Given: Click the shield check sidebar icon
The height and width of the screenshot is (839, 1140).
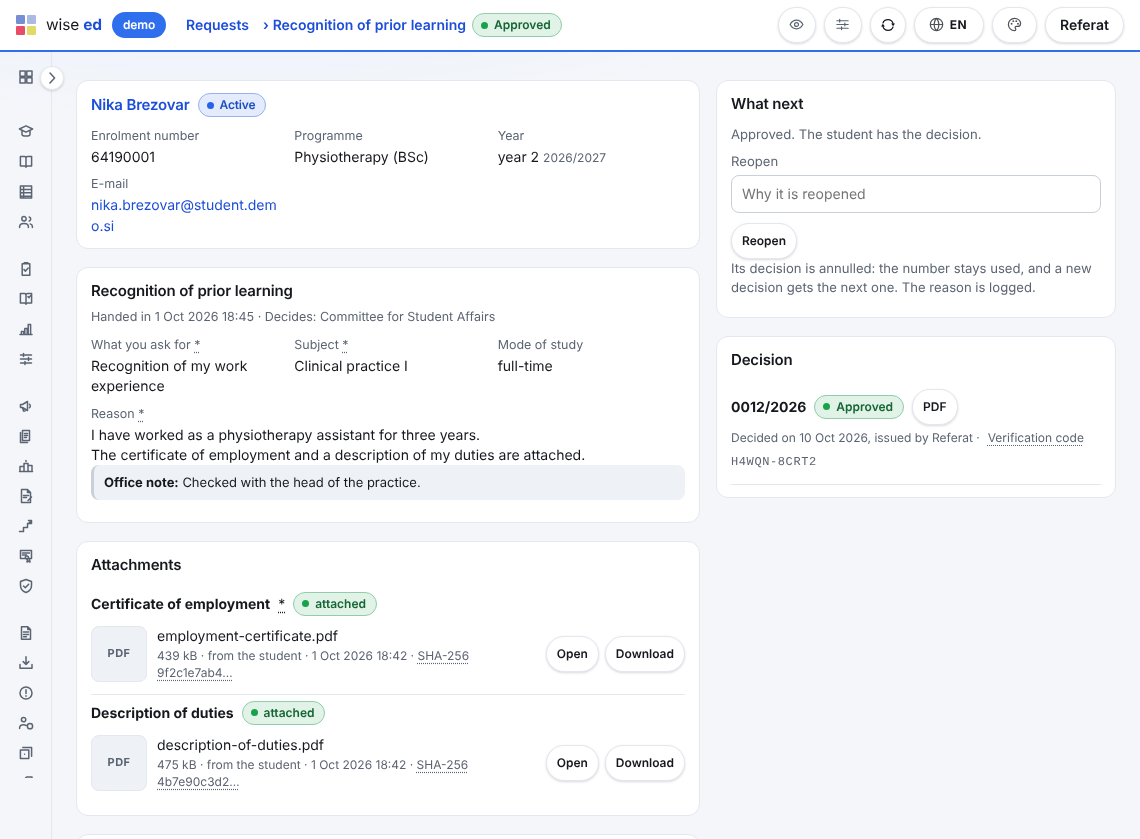Looking at the screenshot, I should [26, 586].
